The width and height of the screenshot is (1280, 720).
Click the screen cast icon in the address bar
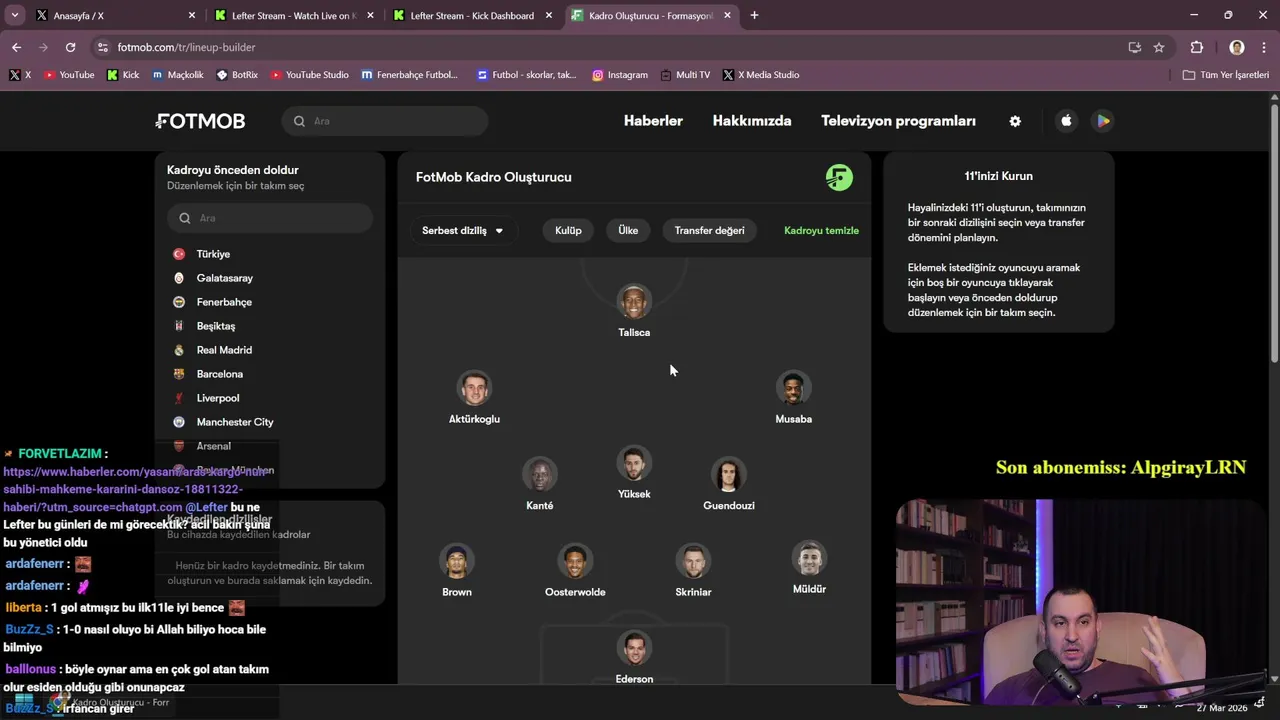(x=1134, y=47)
